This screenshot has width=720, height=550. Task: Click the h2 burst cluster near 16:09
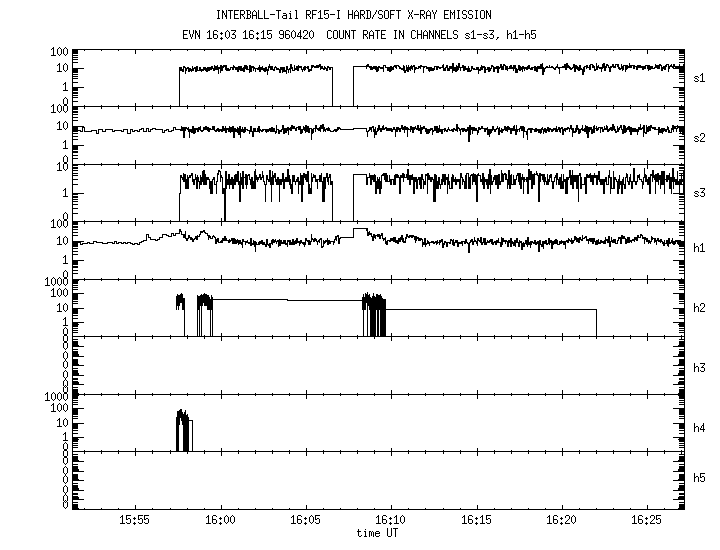(x=374, y=314)
